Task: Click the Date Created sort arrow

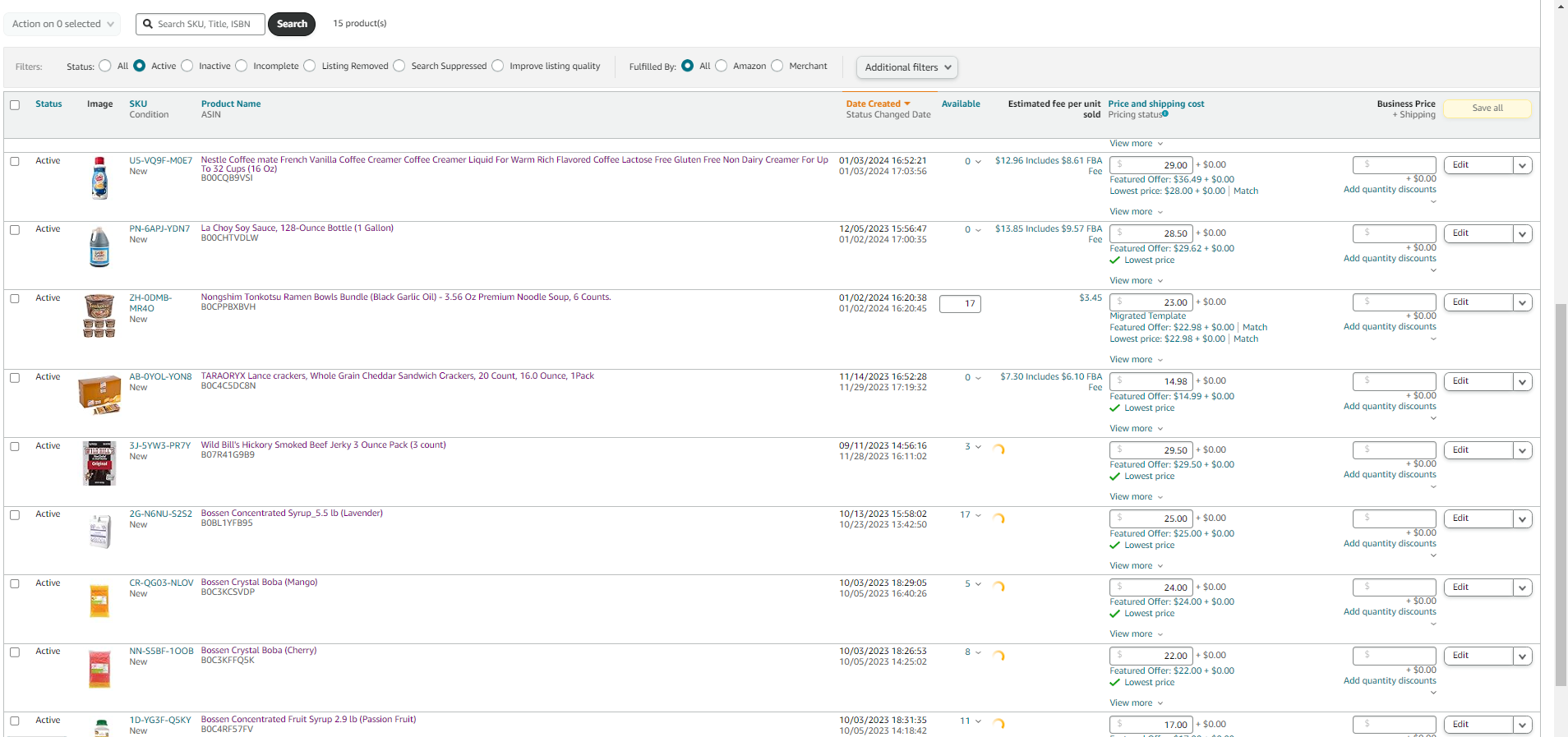Action: [x=907, y=104]
